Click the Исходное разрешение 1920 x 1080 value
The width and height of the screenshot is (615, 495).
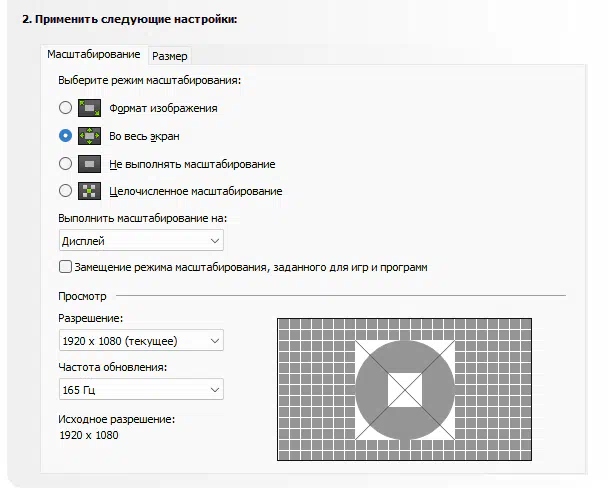click(x=89, y=435)
